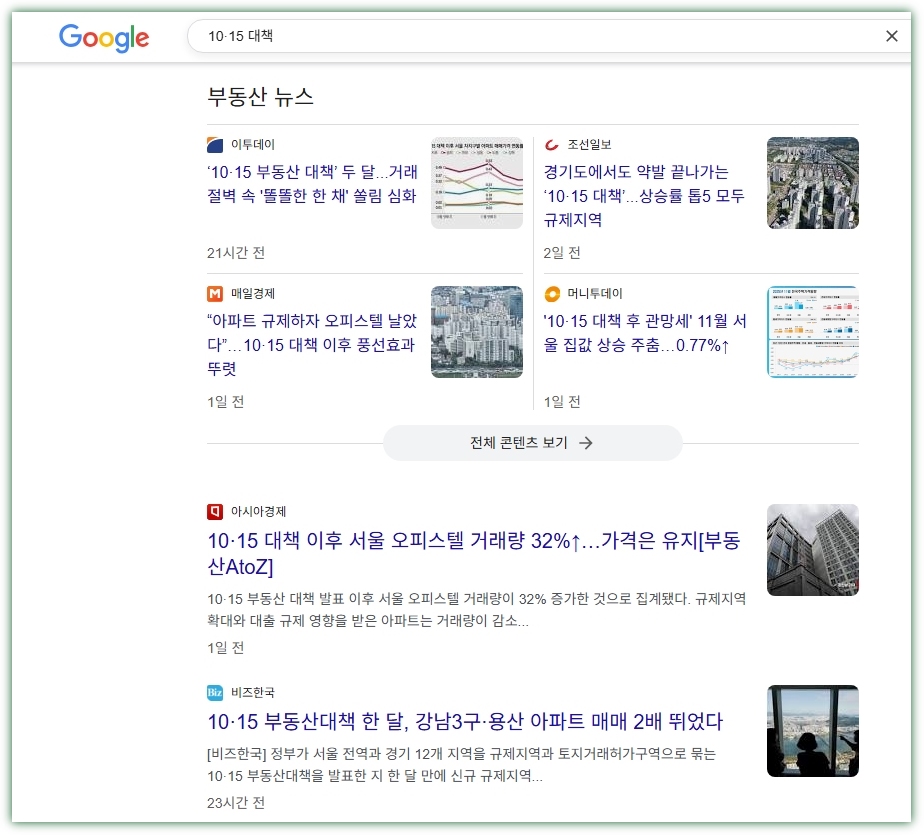Click the 머니투데이 publisher icon
Viewport: 924px width, 835px height.
point(552,293)
